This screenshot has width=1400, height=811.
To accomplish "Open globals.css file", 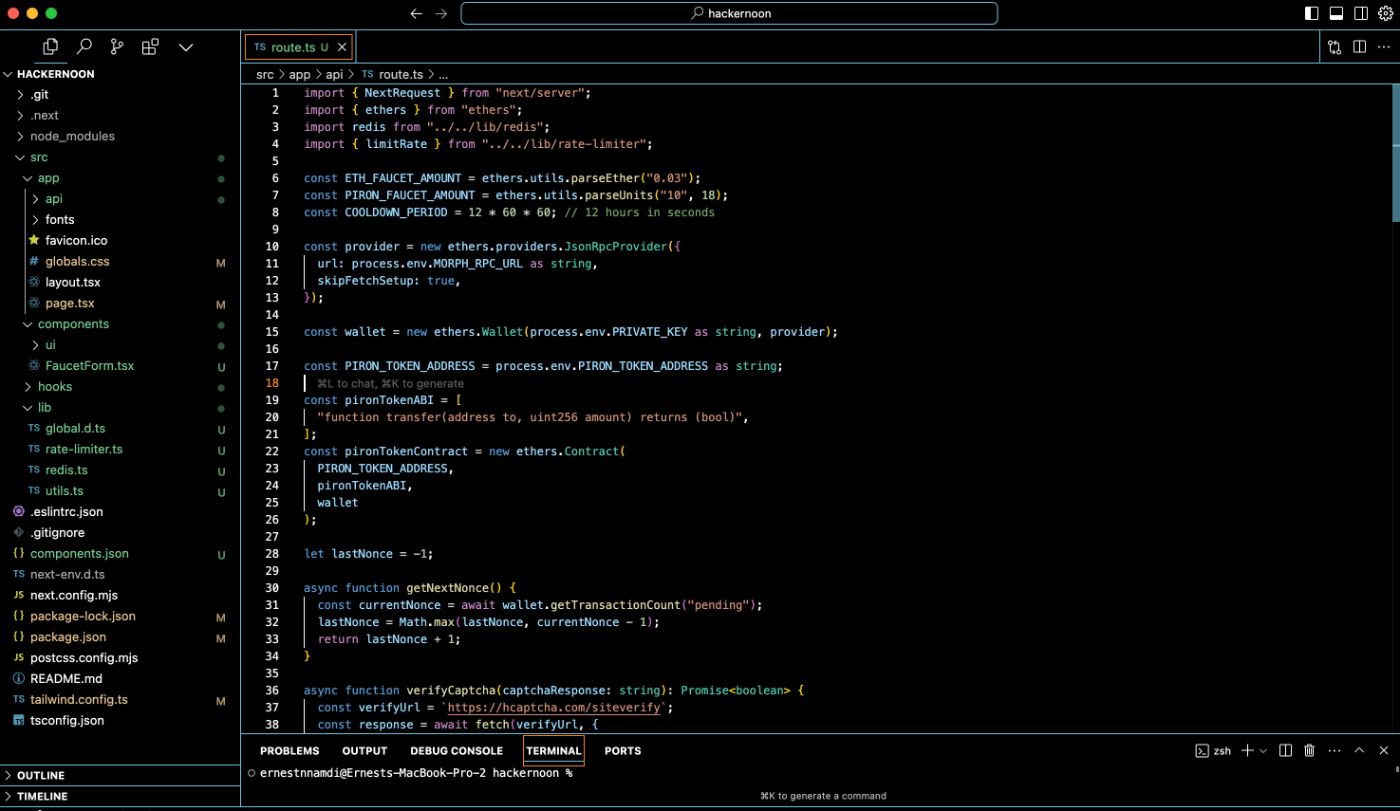I will point(120,261).
